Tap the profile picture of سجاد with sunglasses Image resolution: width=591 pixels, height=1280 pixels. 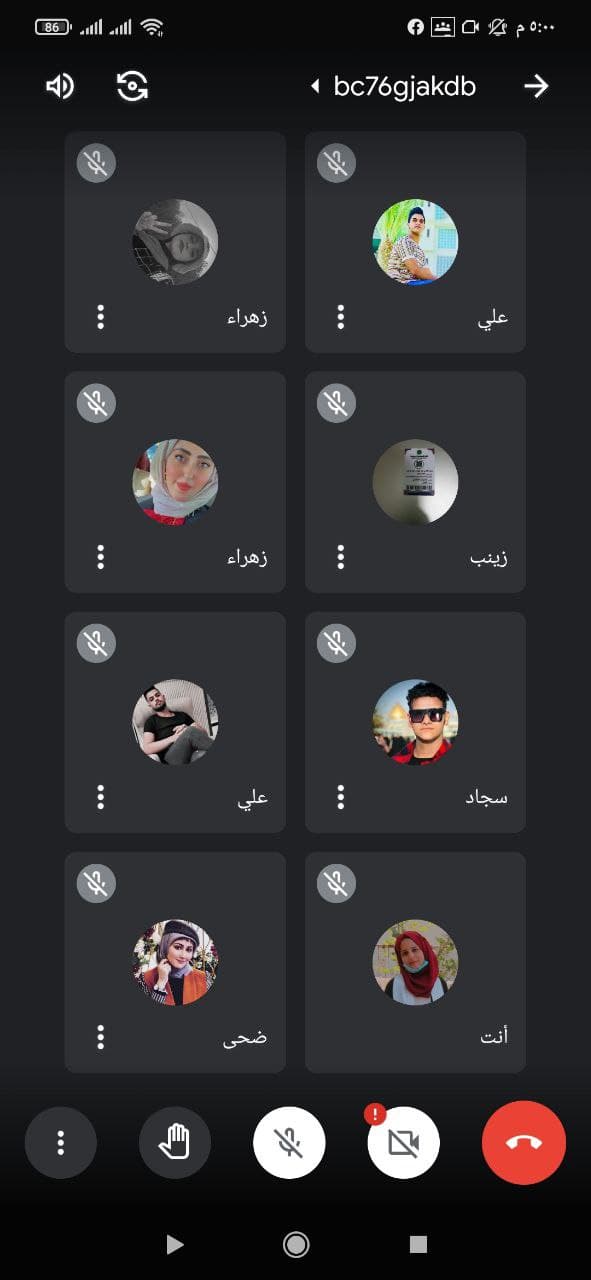(415, 722)
